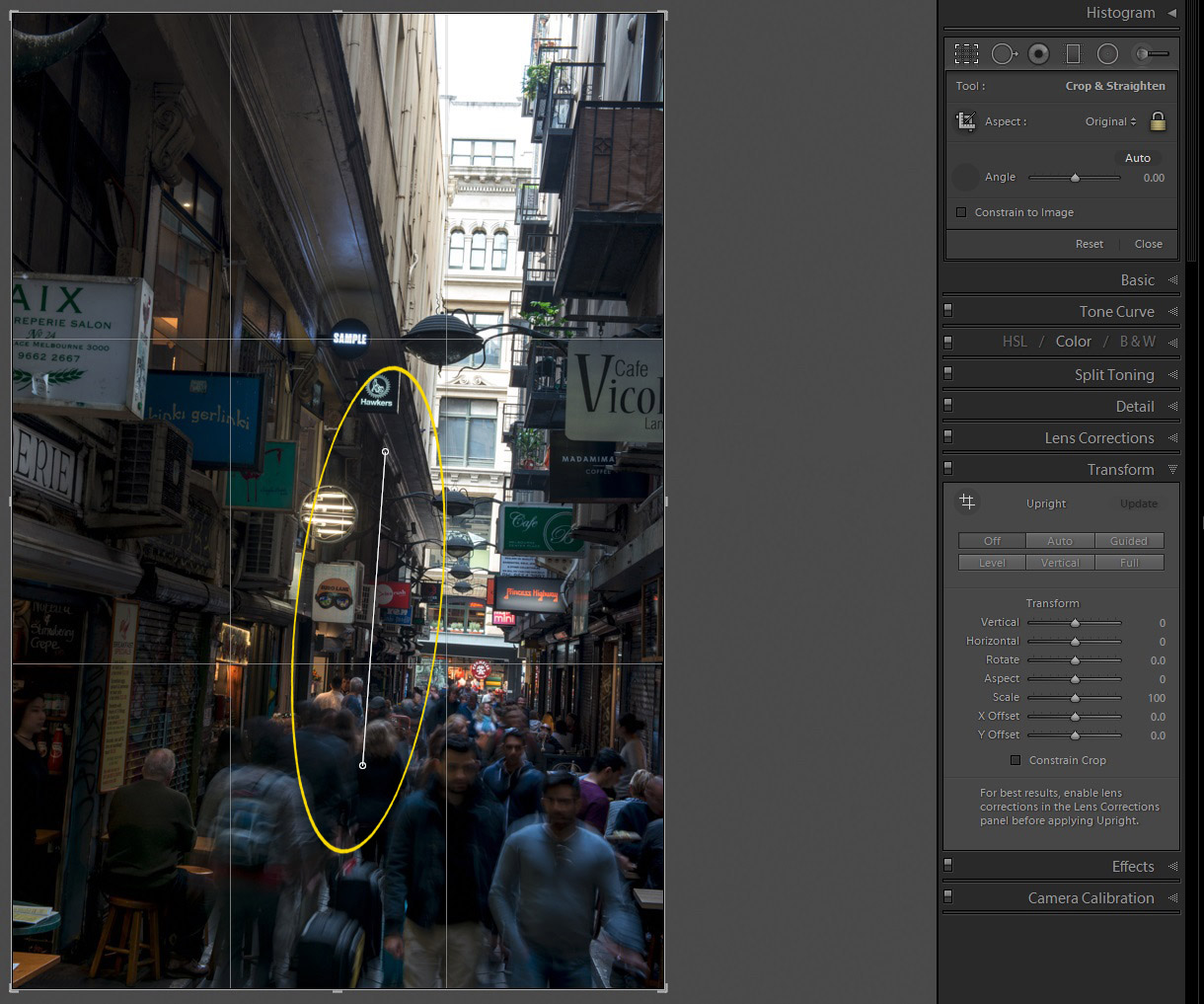Toggle the Tone Curve panel on/off switch
The image size is (1204, 1004).
pos(948,311)
